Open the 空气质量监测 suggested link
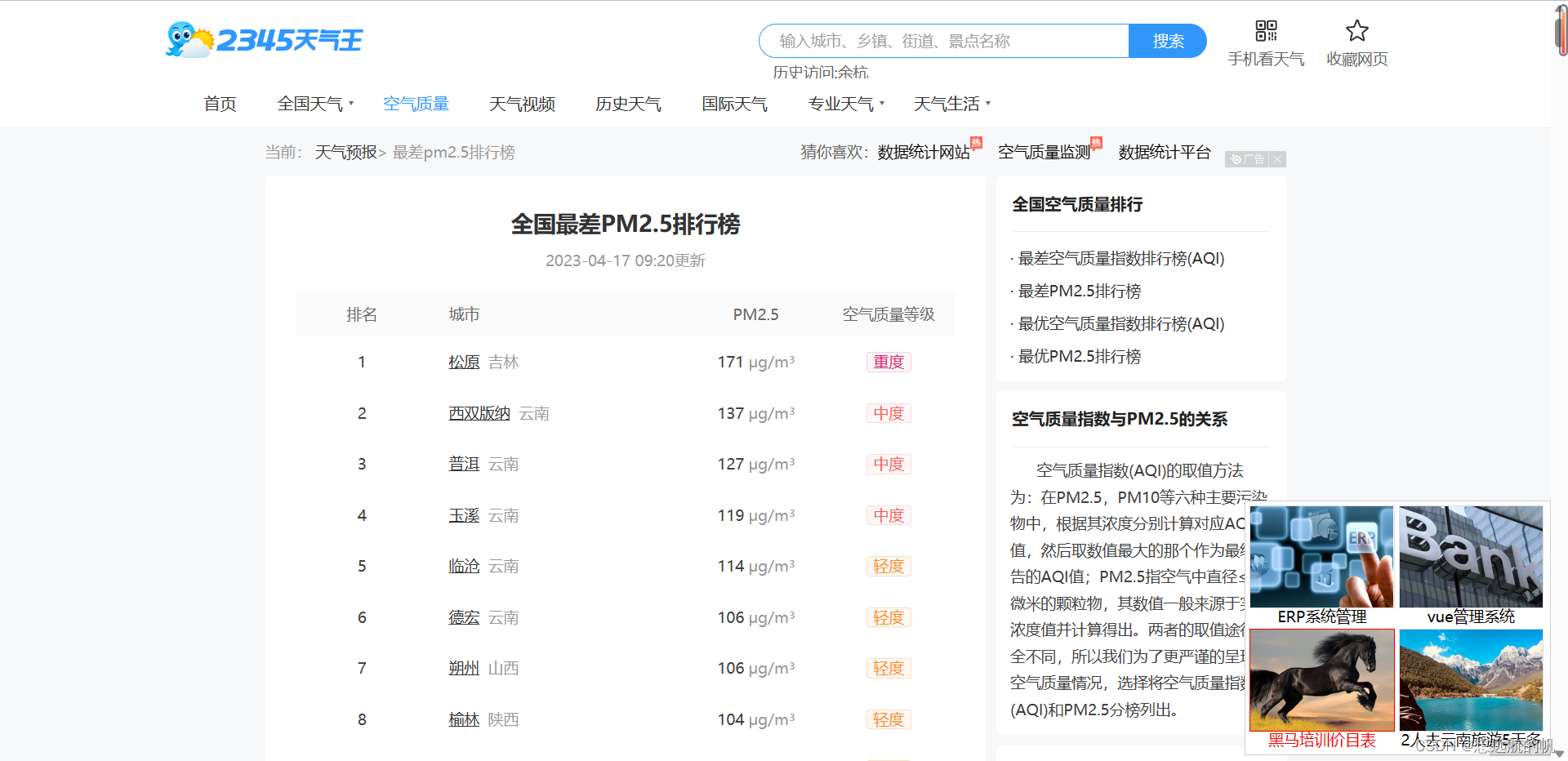Image resolution: width=1568 pixels, height=761 pixels. (1045, 152)
